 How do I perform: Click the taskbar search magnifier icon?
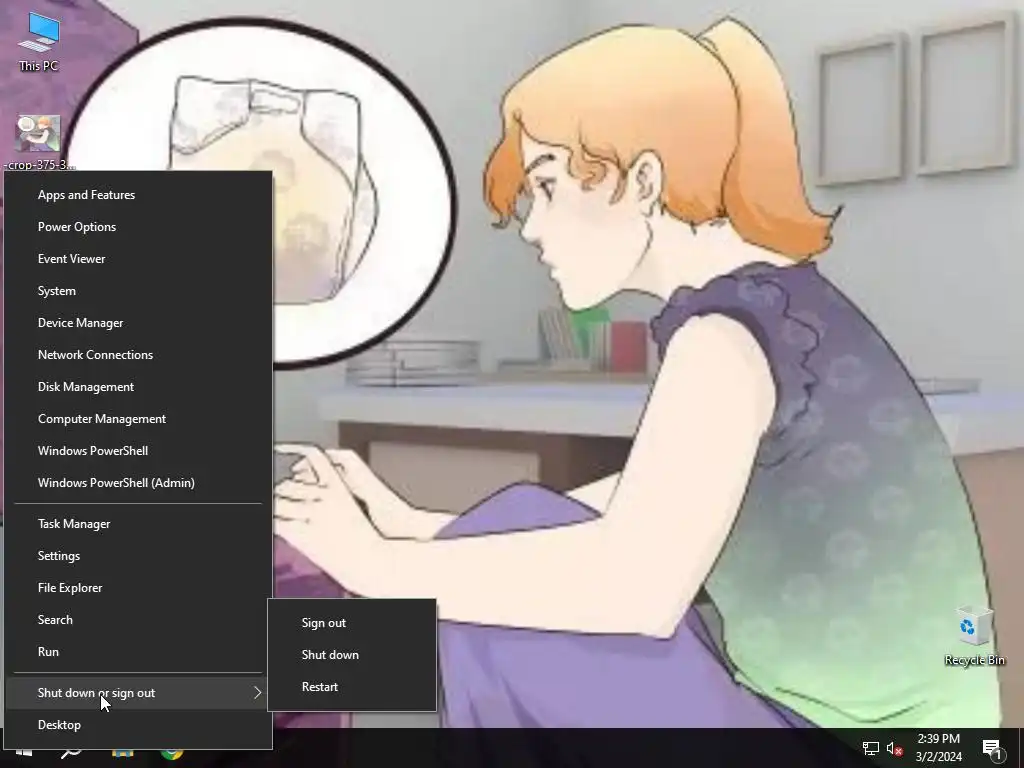click(x=71, y=754)
